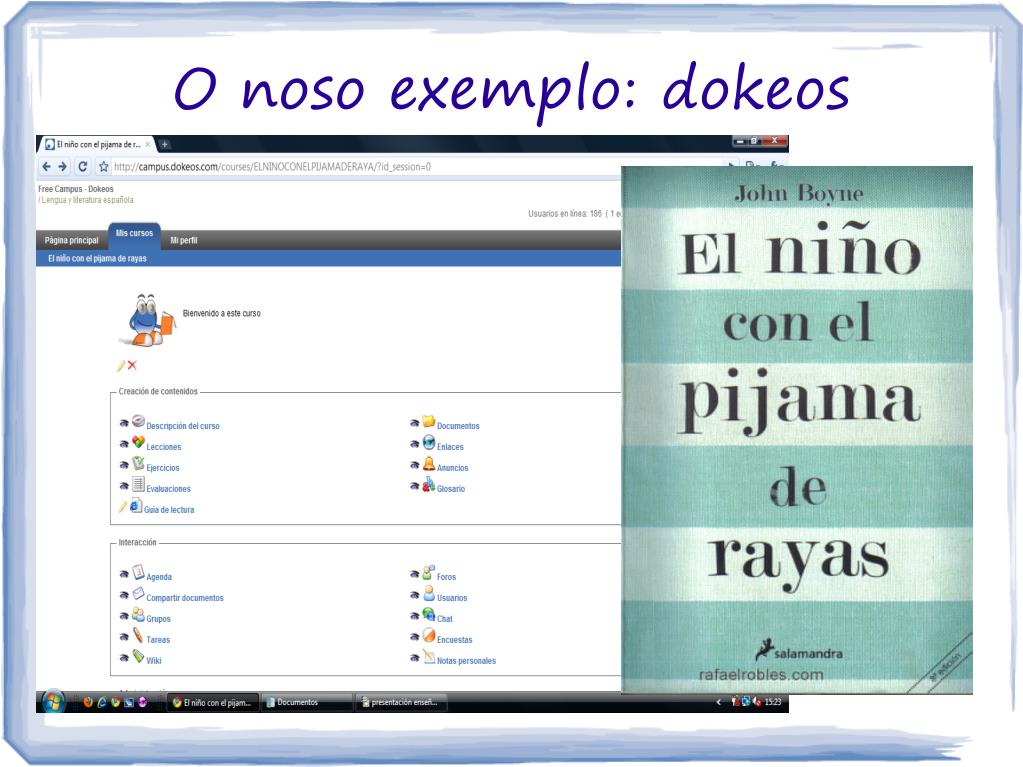The image size is (1023, 767).
Task: Open the Windows Start button
Action: 53,702
